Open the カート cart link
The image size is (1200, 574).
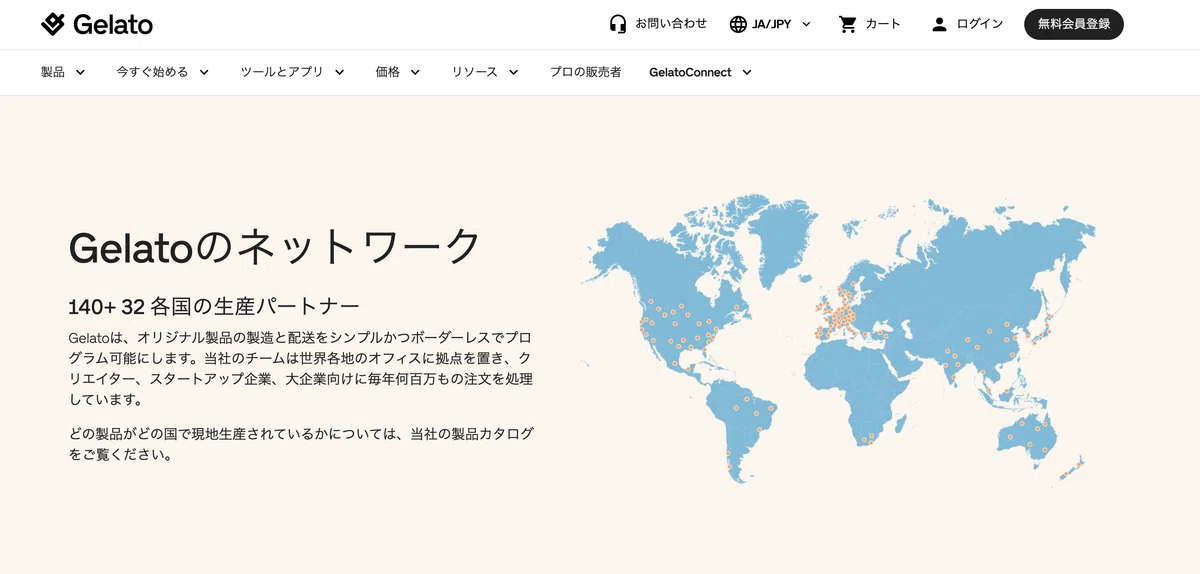tap(883, 24)
